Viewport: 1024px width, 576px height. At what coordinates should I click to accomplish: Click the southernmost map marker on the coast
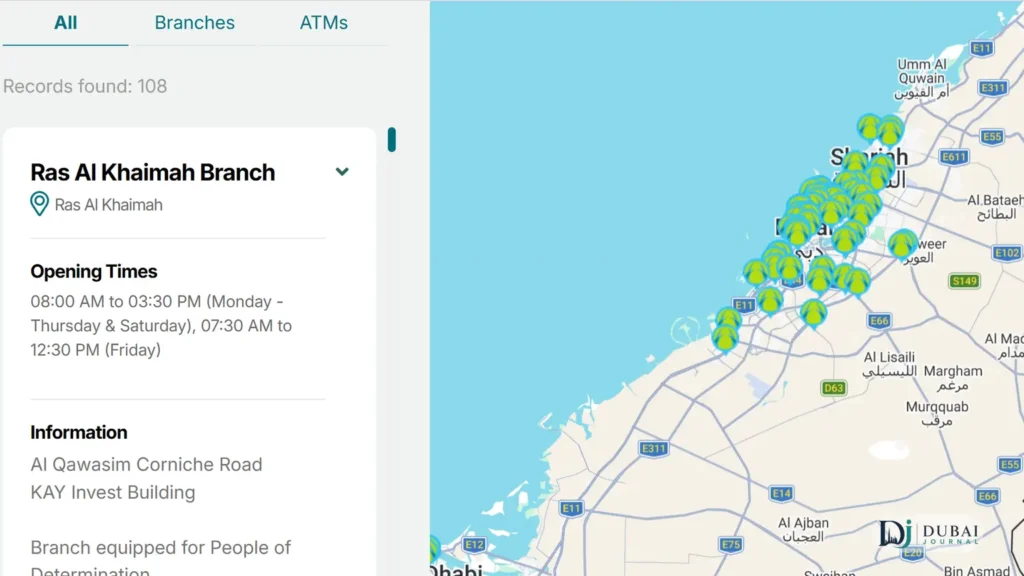tap(725, 338)
